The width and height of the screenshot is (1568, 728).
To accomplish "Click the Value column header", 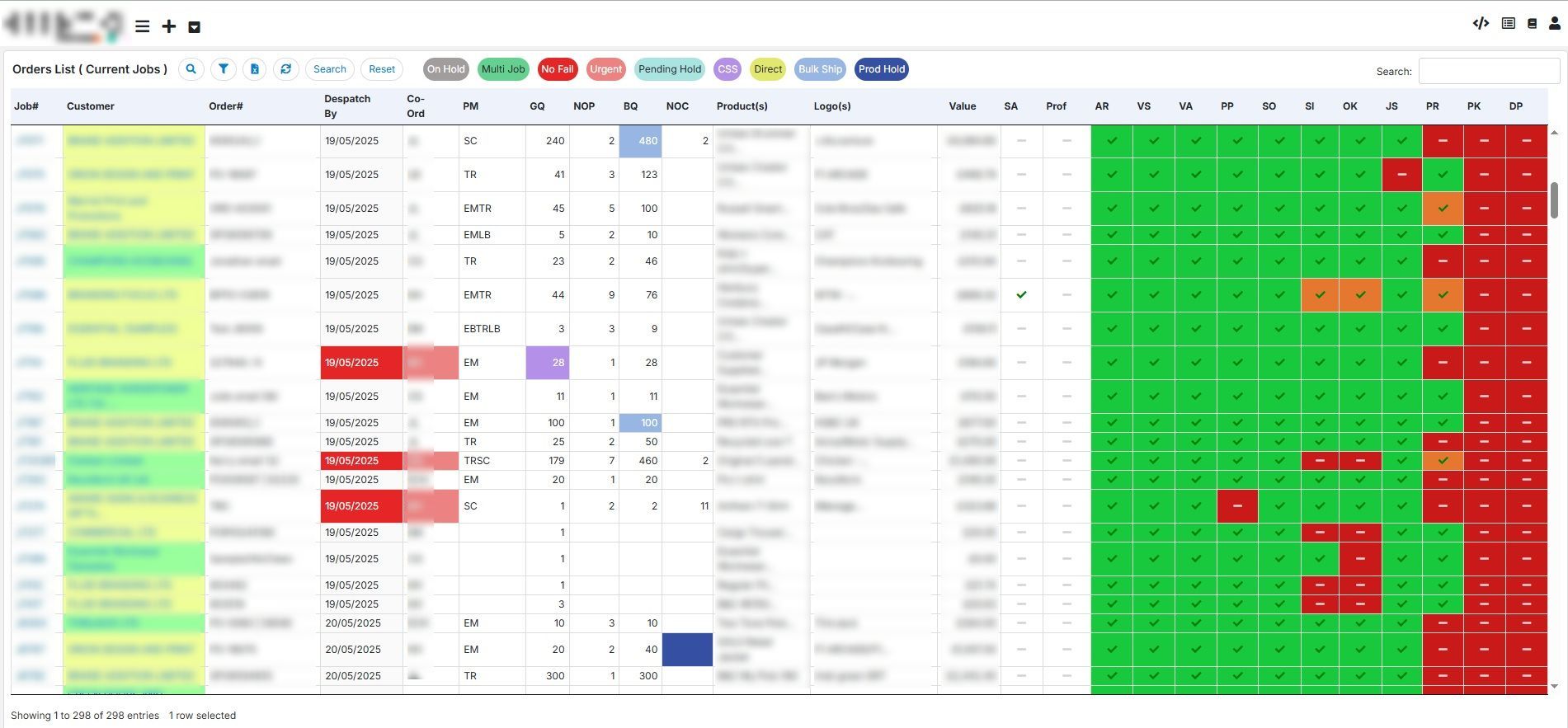I will pyautogui.click(x=962, y=106).
